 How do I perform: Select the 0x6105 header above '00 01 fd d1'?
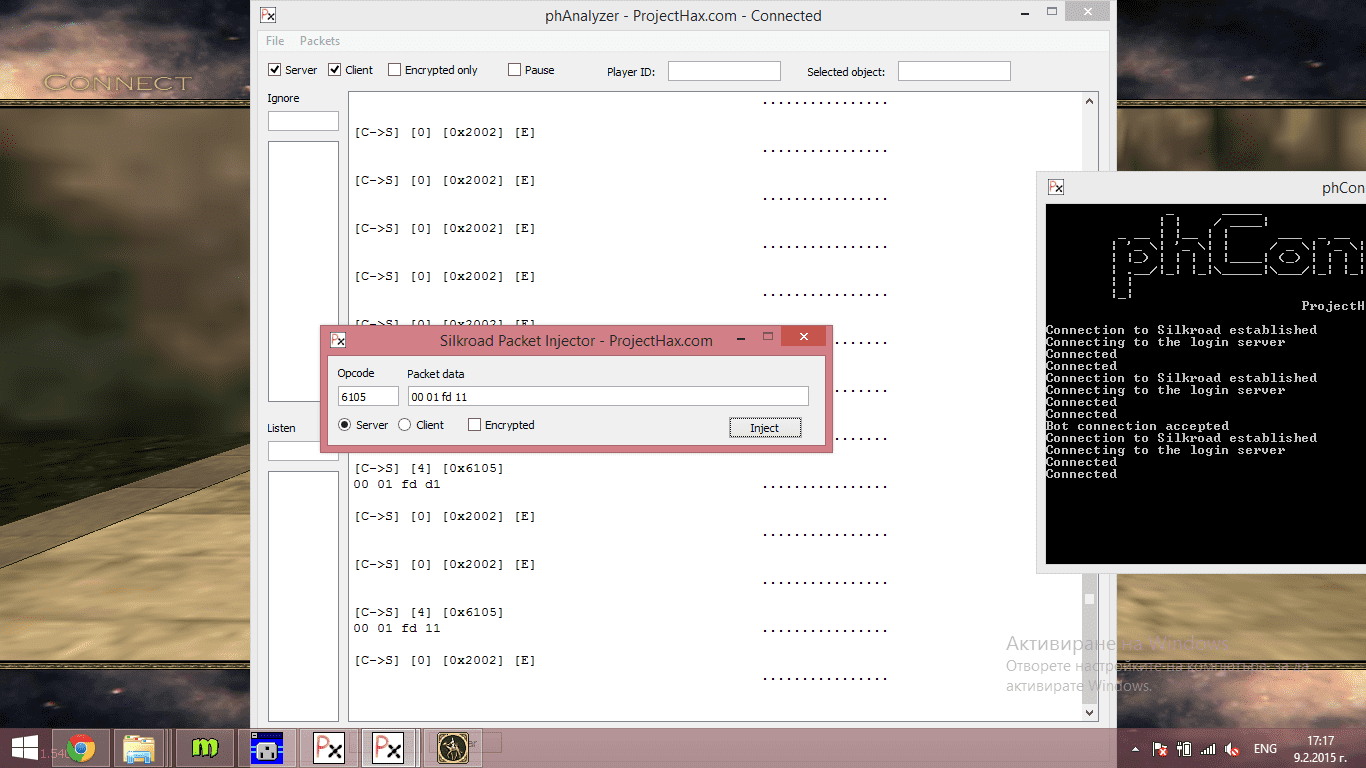pos(429,468)
